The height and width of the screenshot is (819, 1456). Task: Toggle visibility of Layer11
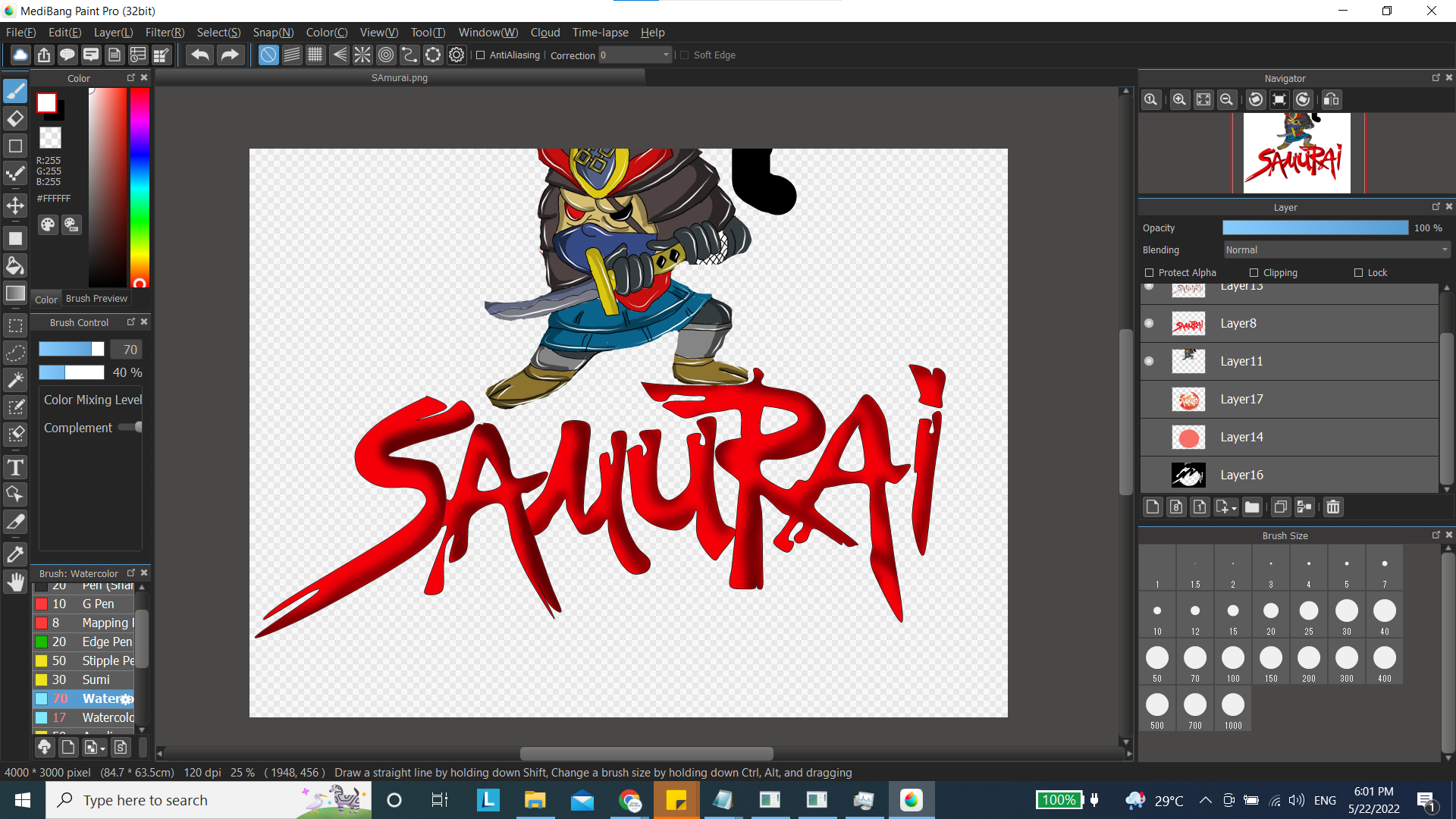[1149, 361]
